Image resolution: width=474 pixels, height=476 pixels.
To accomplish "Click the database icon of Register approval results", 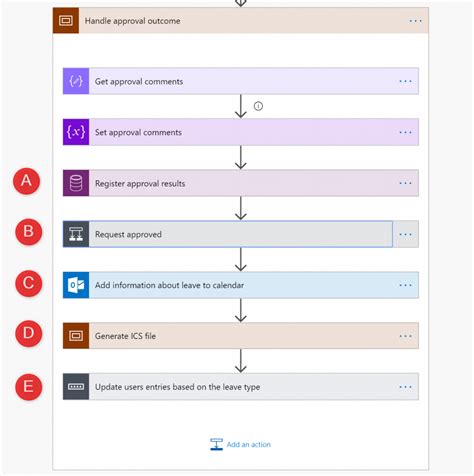I will tap(76, 183).
